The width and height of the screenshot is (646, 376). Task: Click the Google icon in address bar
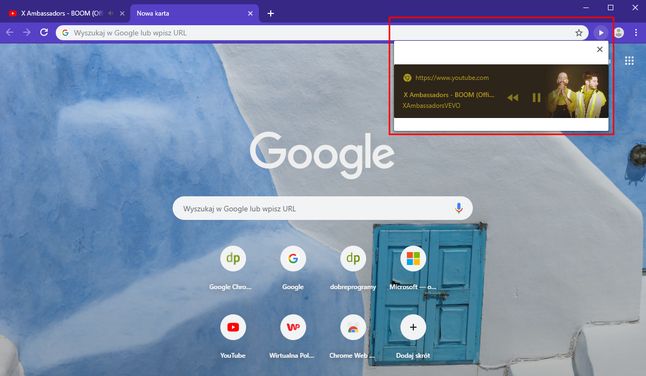[x=65, y=33]
